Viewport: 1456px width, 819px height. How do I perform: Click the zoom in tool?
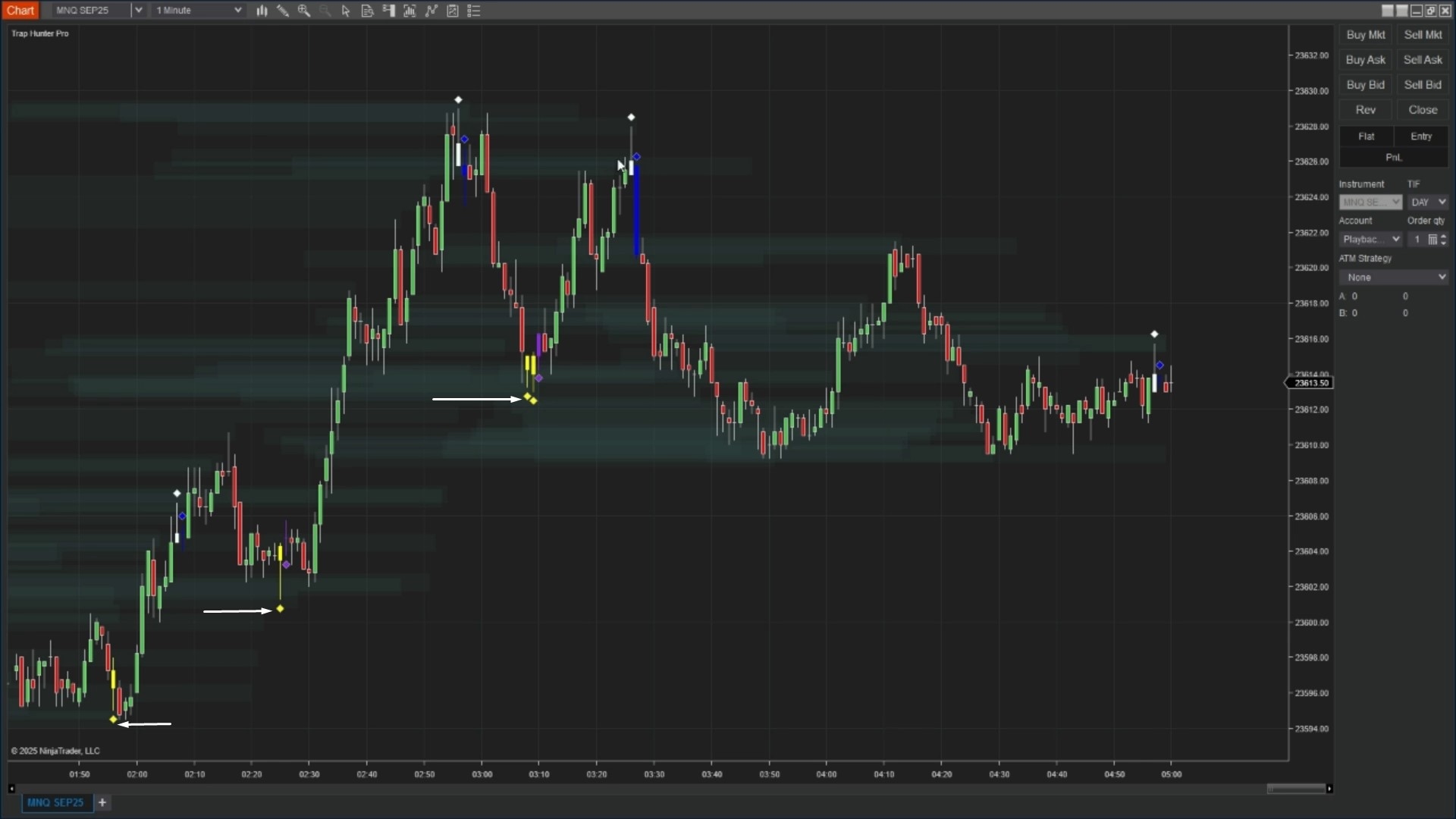(x=304, y=11)
